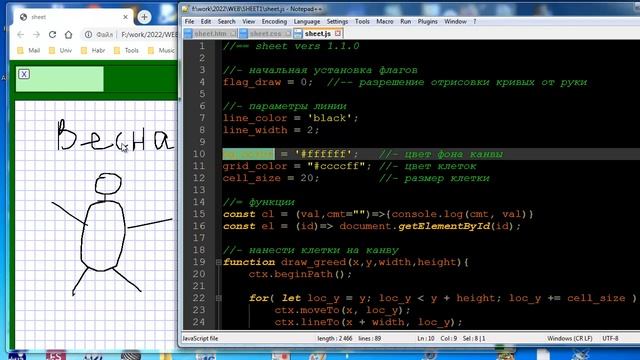
Task: Open the Mail bookmark folder
Action: (29, 50)
